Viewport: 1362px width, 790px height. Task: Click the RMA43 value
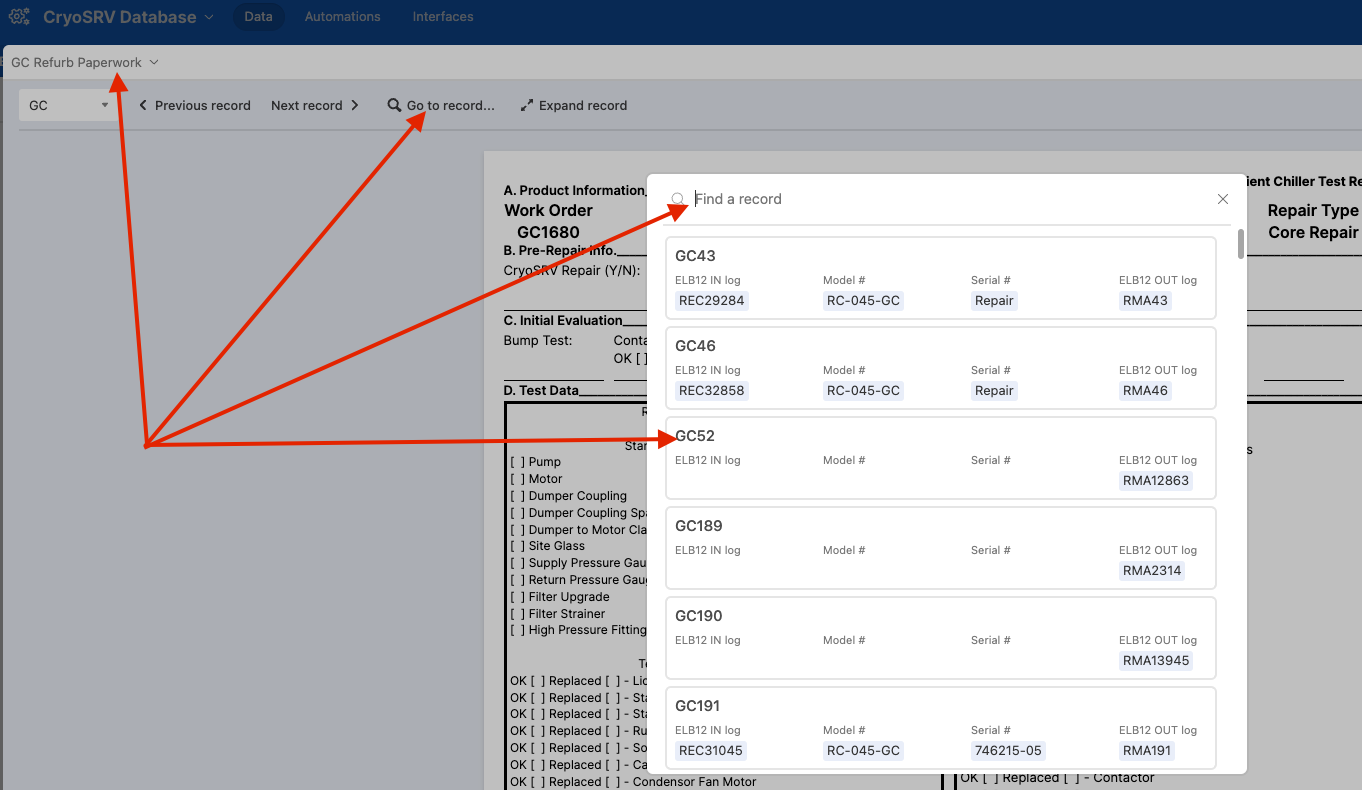point(1145,300)
